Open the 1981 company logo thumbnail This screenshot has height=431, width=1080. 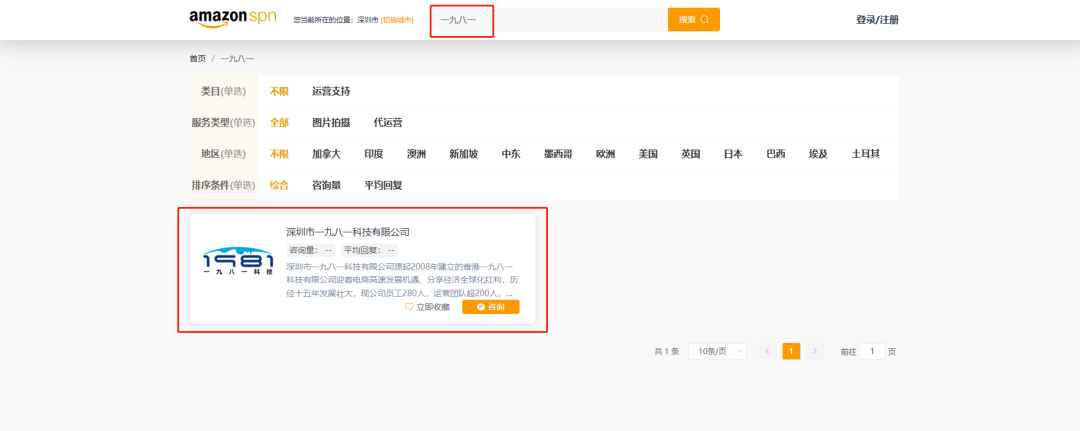(x=238, y=262)
